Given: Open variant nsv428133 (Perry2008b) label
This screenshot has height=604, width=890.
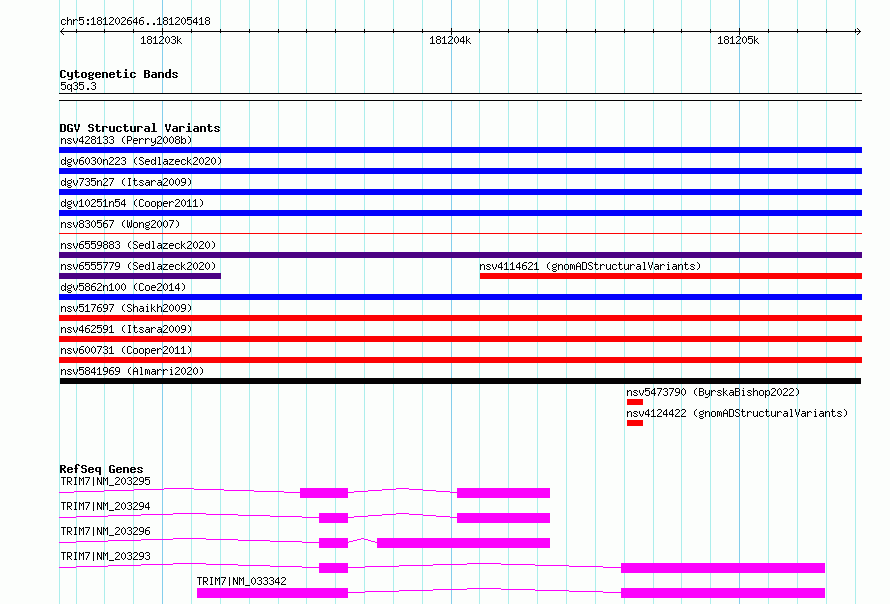Looking at the screenshot, I should pyautogui.click(x=126, y=140).
